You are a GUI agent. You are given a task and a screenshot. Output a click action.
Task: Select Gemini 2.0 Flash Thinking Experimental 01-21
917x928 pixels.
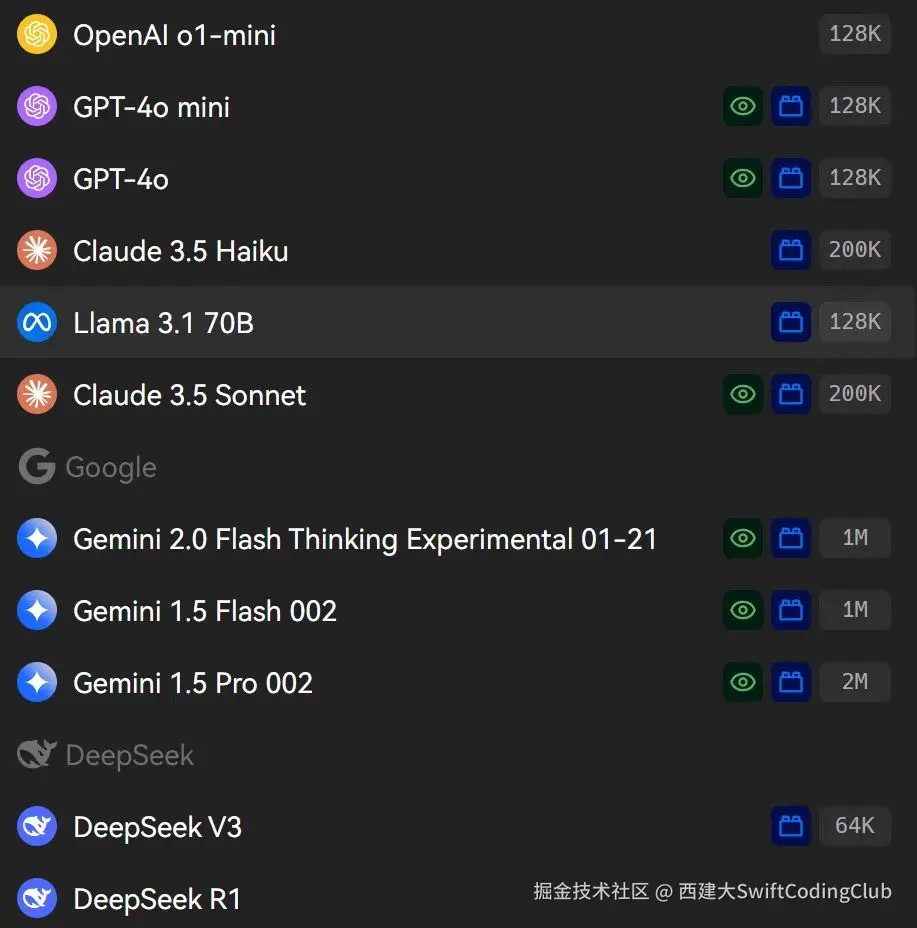(x=365, y=539)
